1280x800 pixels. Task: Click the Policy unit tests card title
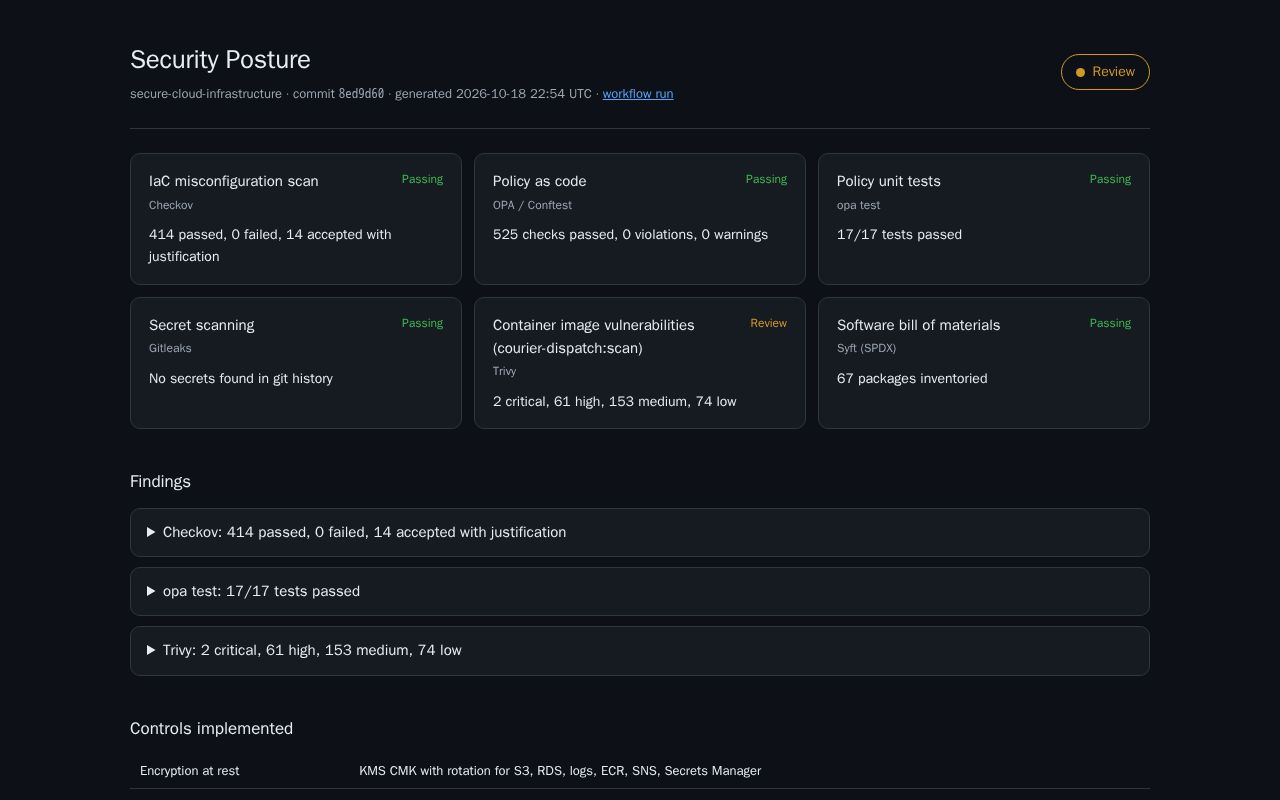point(889,181)
